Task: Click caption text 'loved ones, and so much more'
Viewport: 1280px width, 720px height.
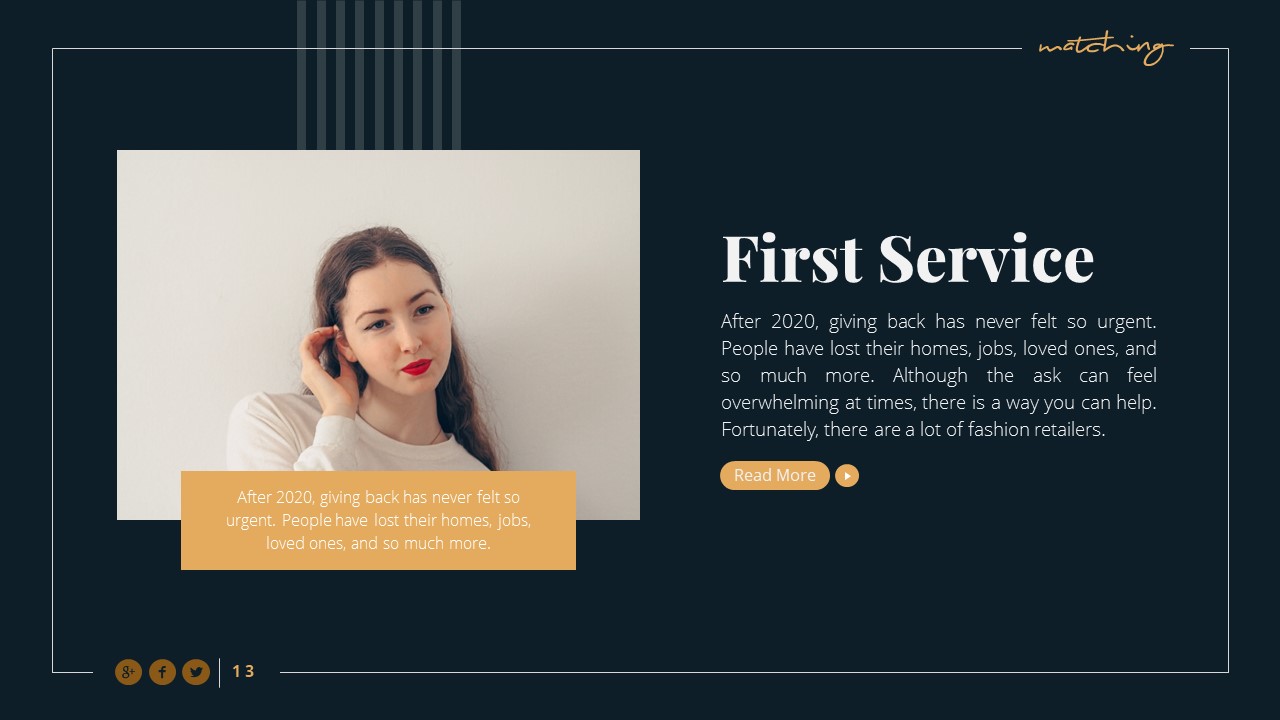Action: (x=378, y=544)
